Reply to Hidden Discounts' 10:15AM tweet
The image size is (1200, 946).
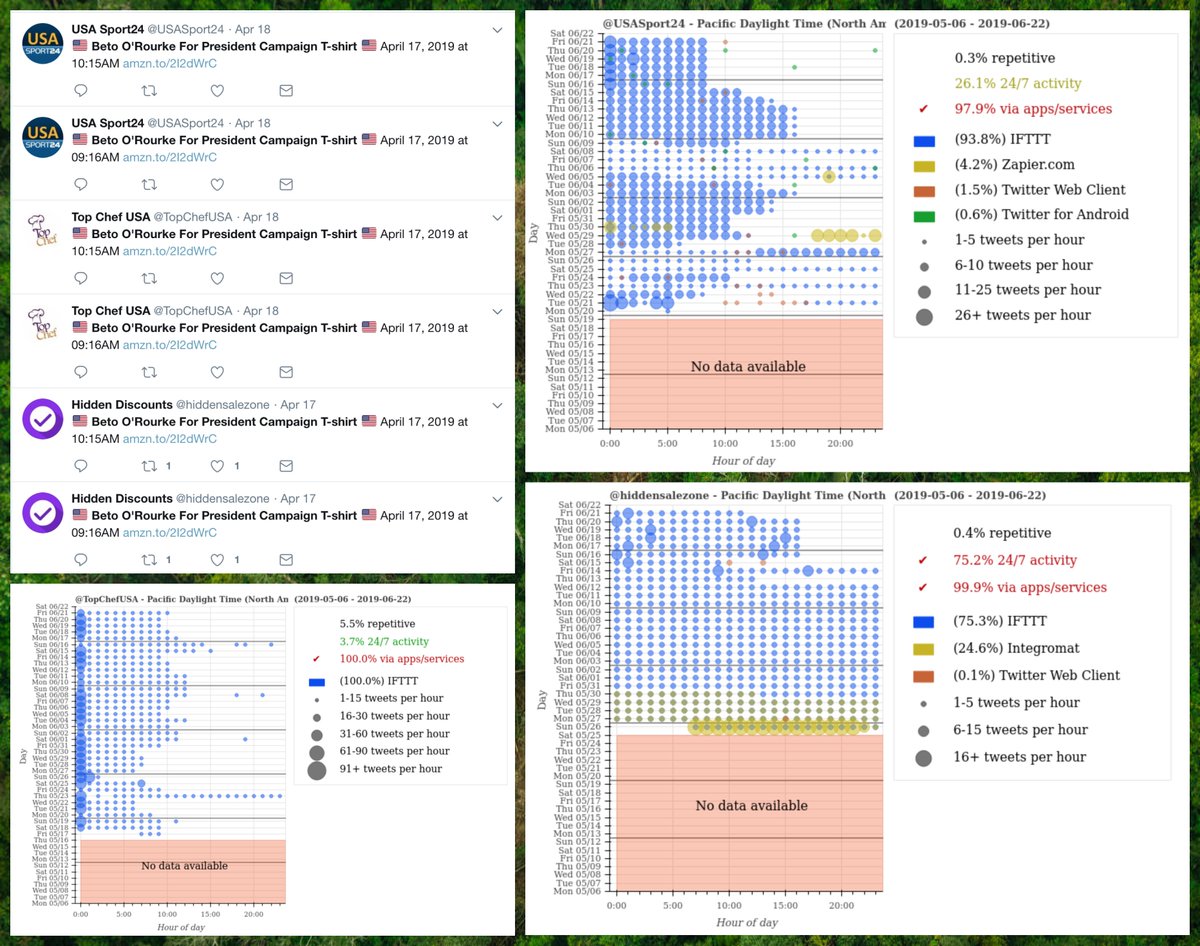click(82, 466)
